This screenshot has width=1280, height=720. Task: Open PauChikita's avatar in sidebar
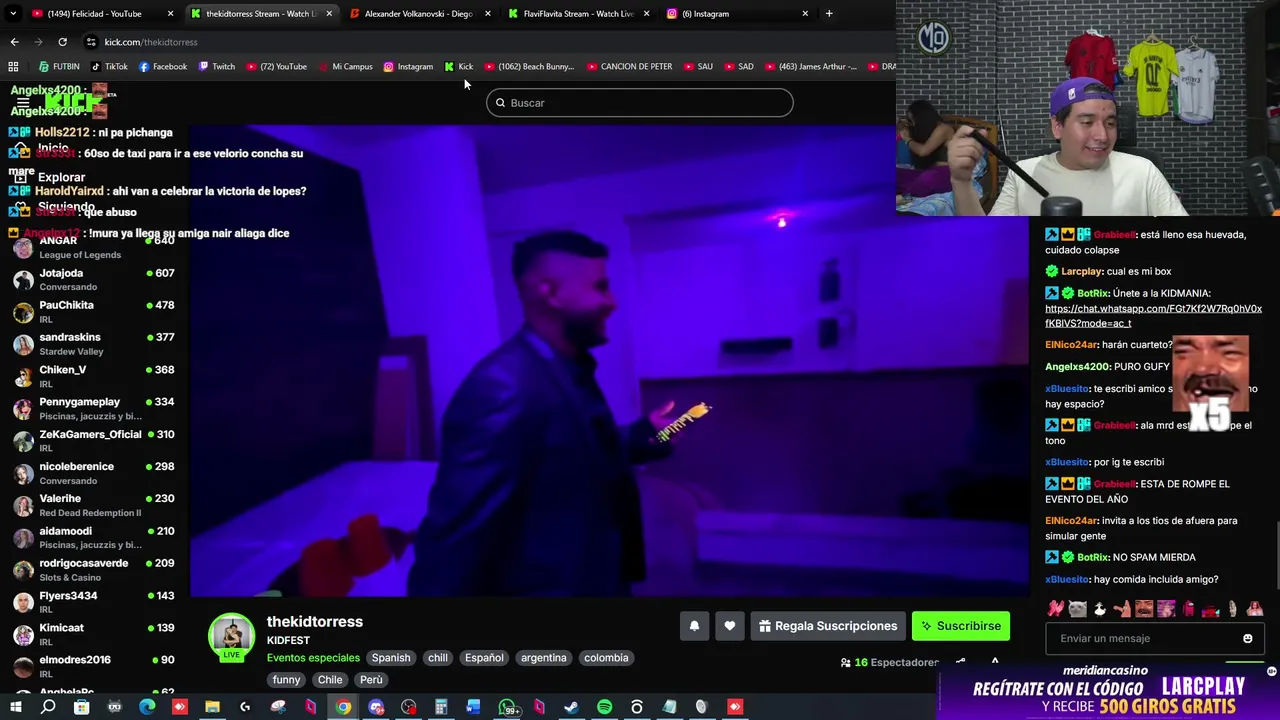23,312
